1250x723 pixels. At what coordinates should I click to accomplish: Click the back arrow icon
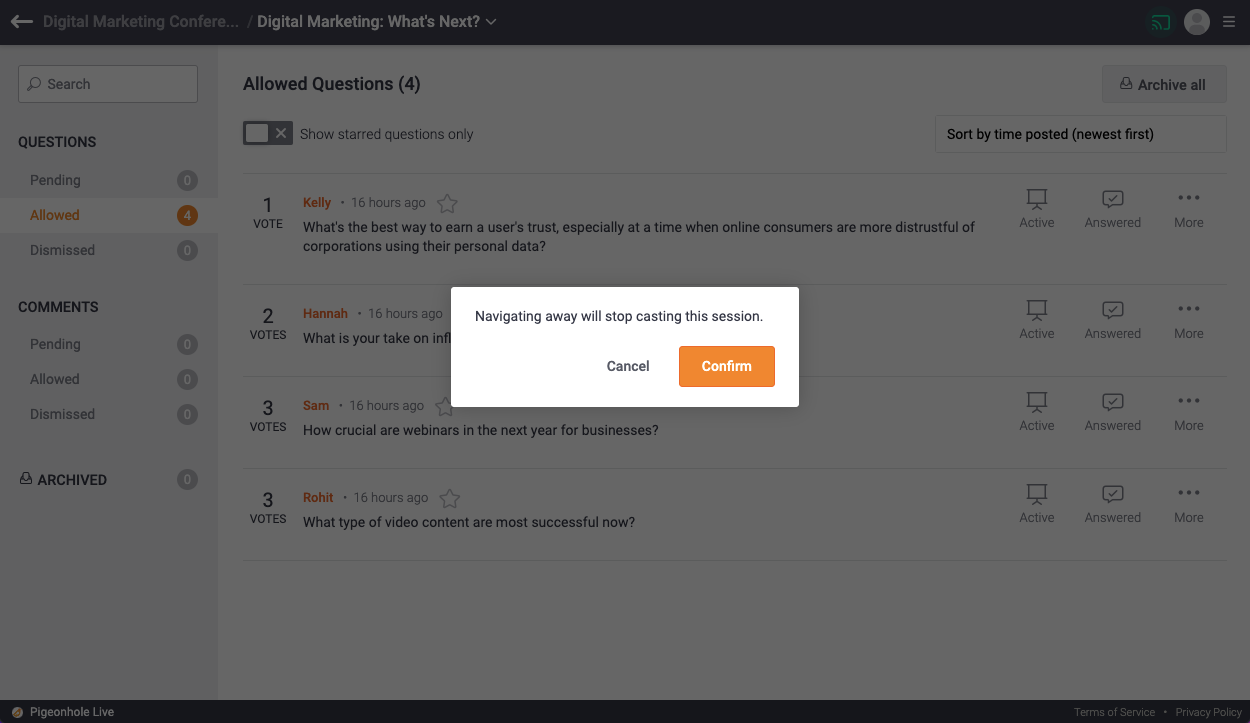point(21,22)
